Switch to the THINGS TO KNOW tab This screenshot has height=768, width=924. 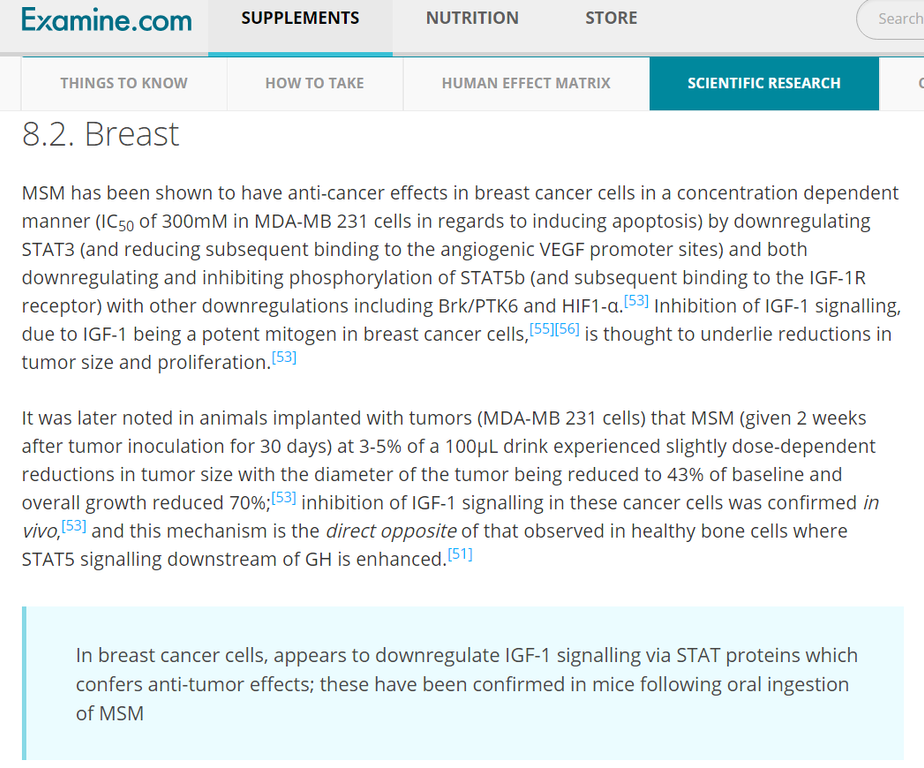(x=124, y=83)
